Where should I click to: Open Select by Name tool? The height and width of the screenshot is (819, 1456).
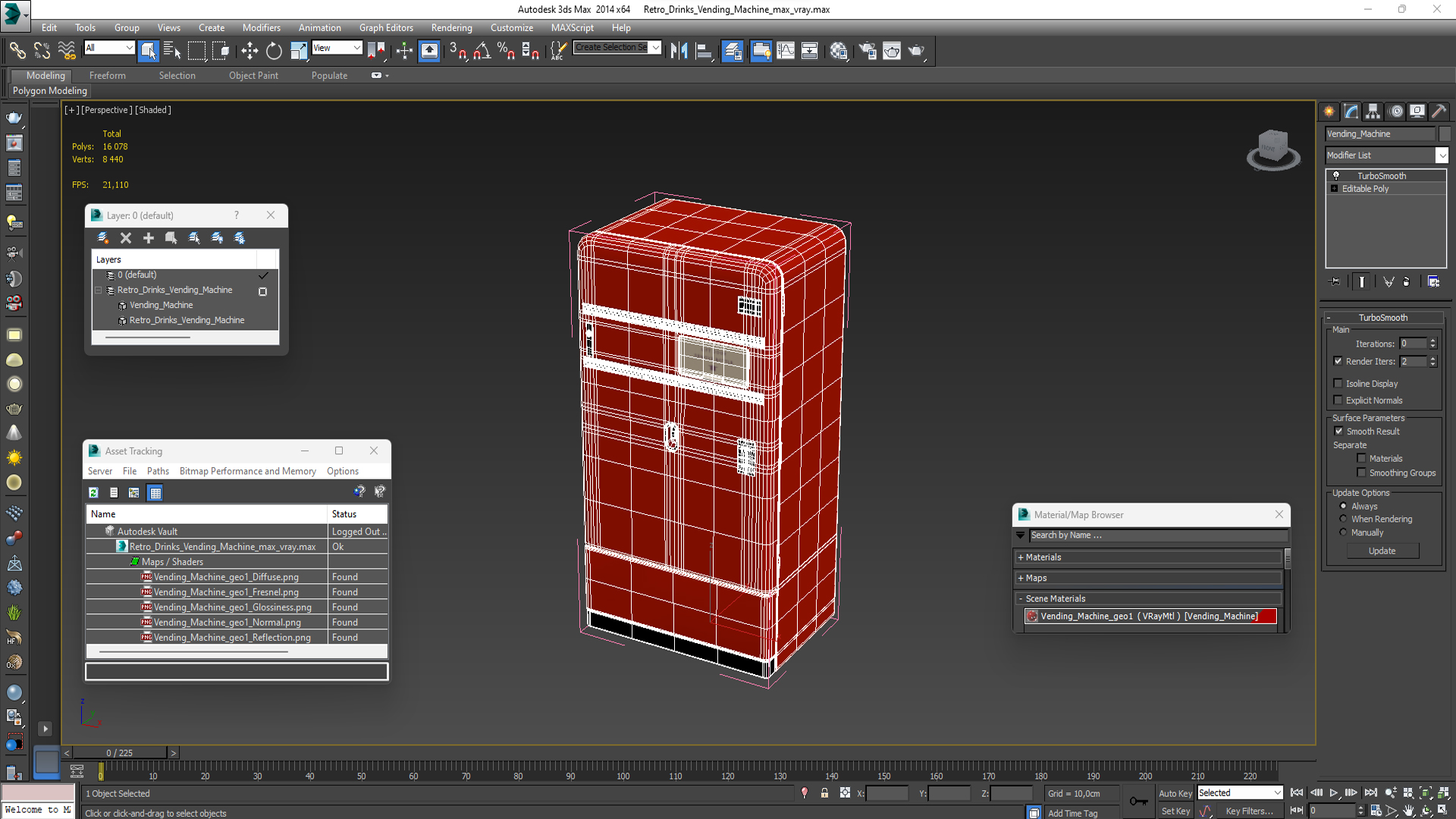point(172,51)
